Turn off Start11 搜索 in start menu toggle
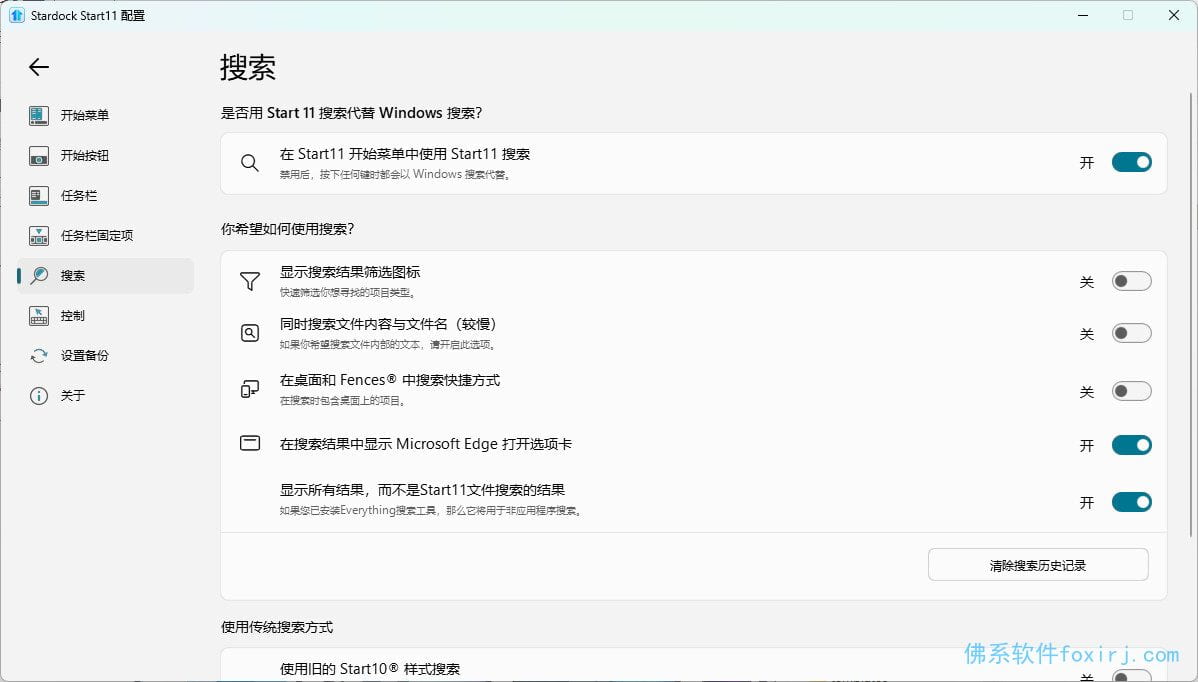 [x=1132, y=162]
